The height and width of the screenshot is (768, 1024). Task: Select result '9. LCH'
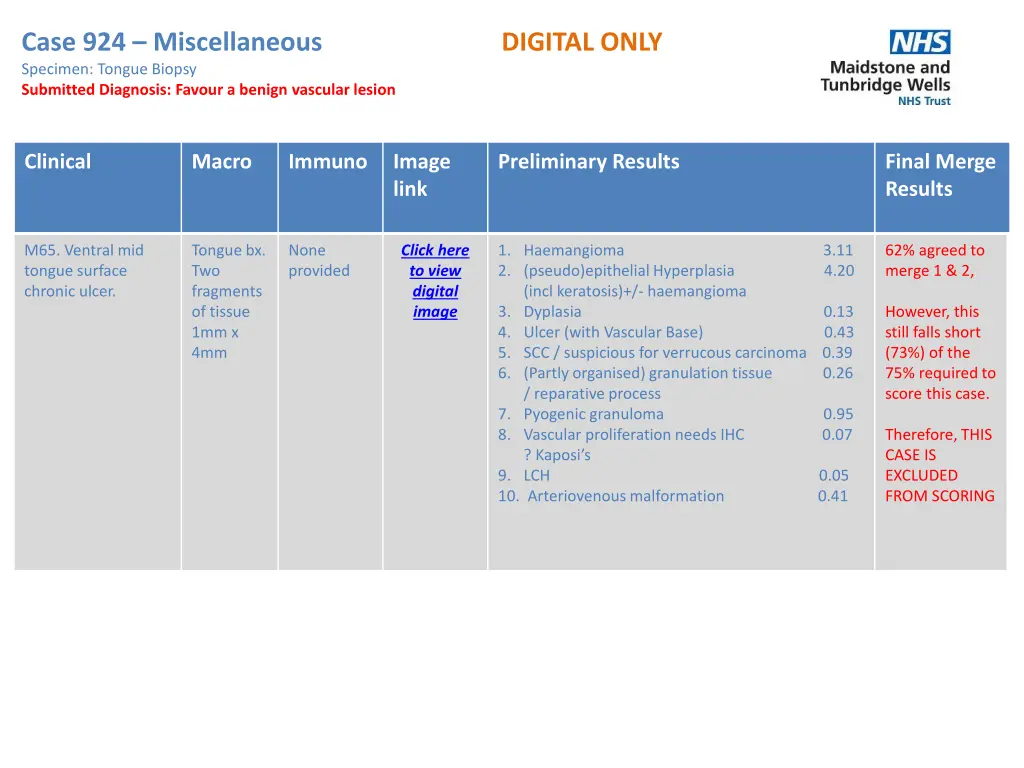point(524,475)
